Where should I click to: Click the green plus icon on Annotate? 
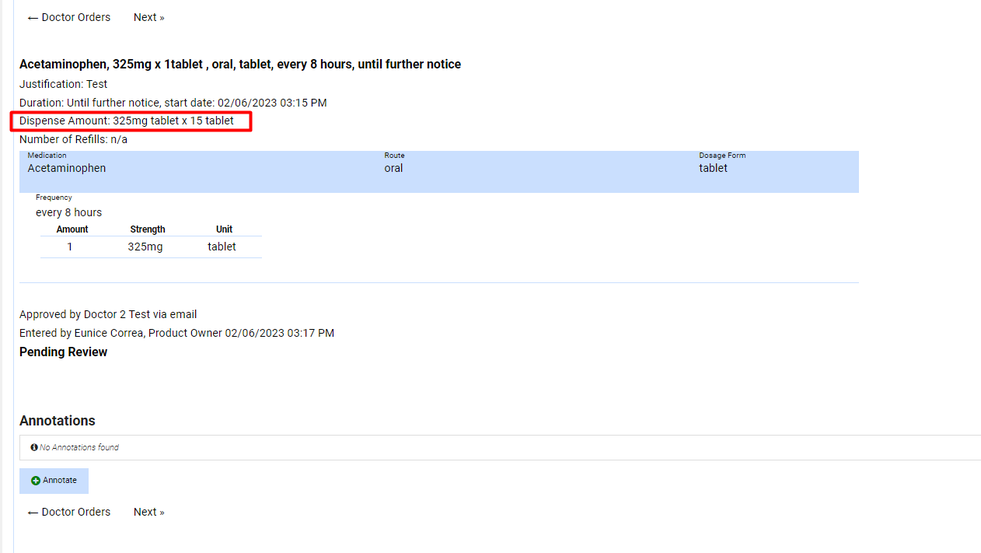(x=36, y=481)
